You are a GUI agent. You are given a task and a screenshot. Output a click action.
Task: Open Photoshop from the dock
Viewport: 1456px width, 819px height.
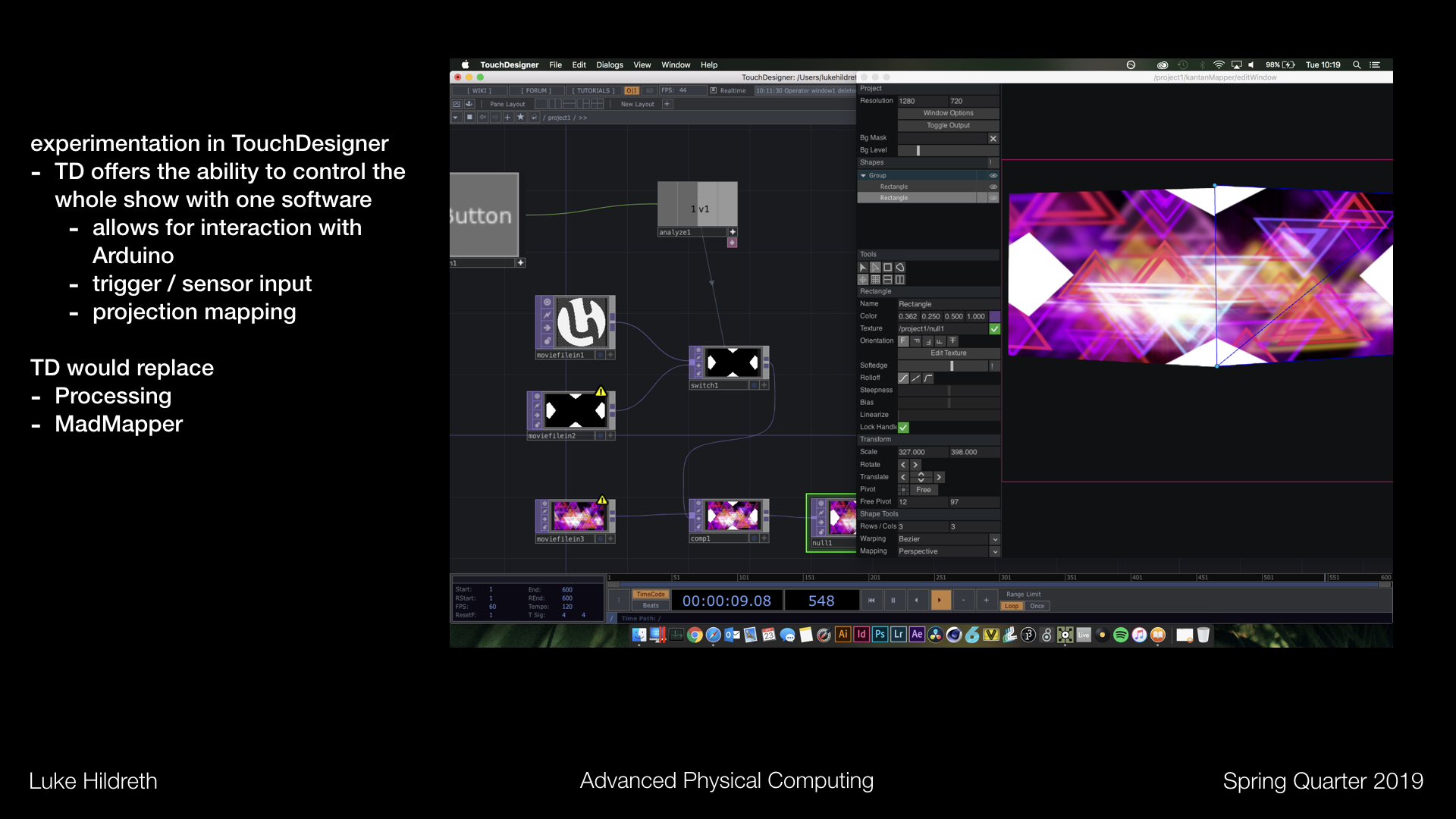point(880,635)
